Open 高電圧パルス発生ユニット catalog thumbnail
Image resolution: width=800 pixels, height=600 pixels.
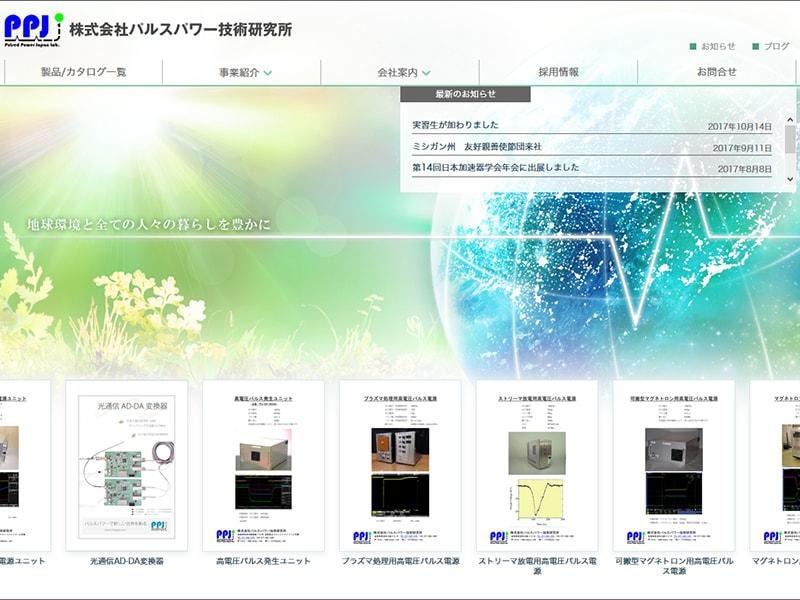click(x=263, y=465)
